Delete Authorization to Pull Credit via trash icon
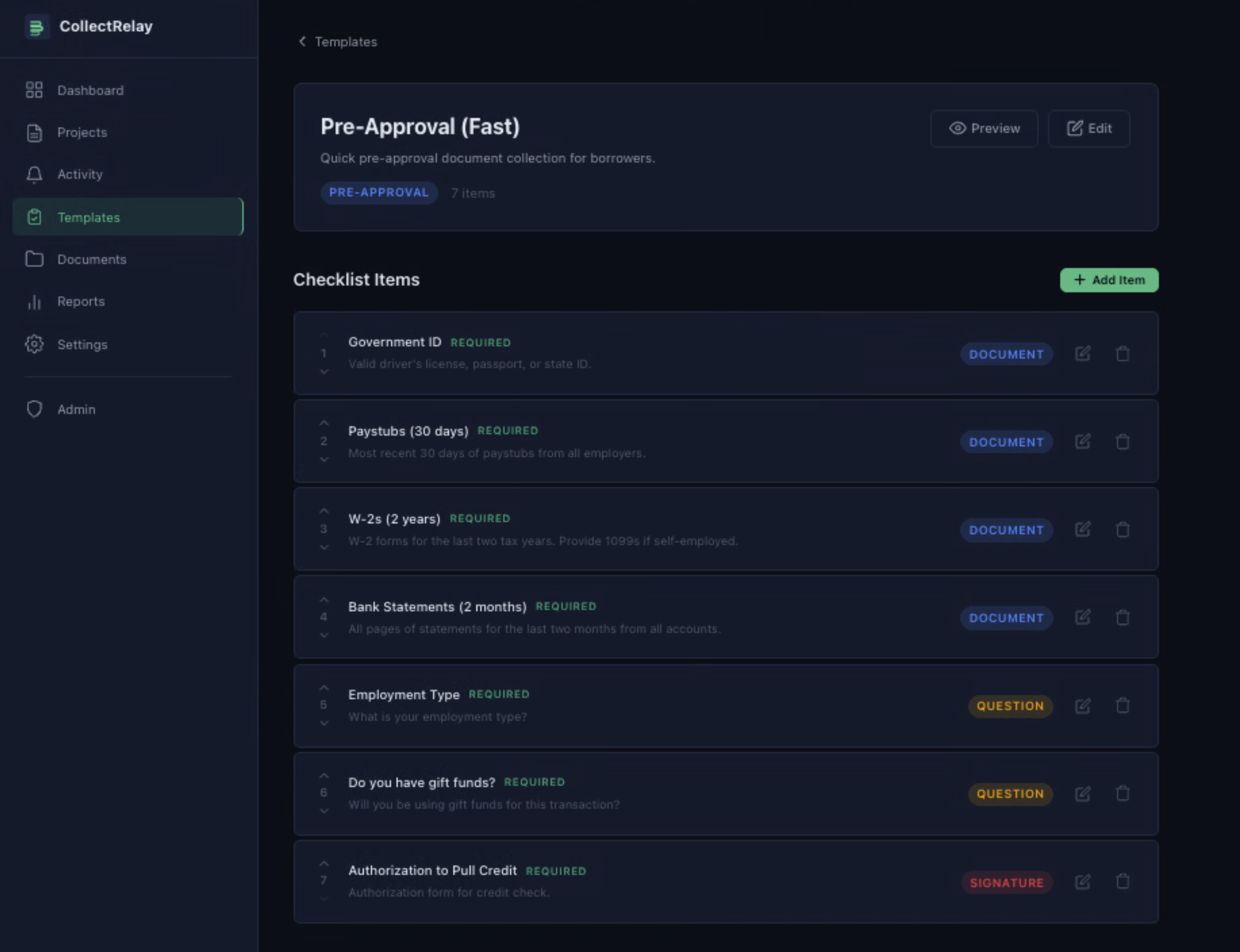1240x952 pixels. [1123, 883]
